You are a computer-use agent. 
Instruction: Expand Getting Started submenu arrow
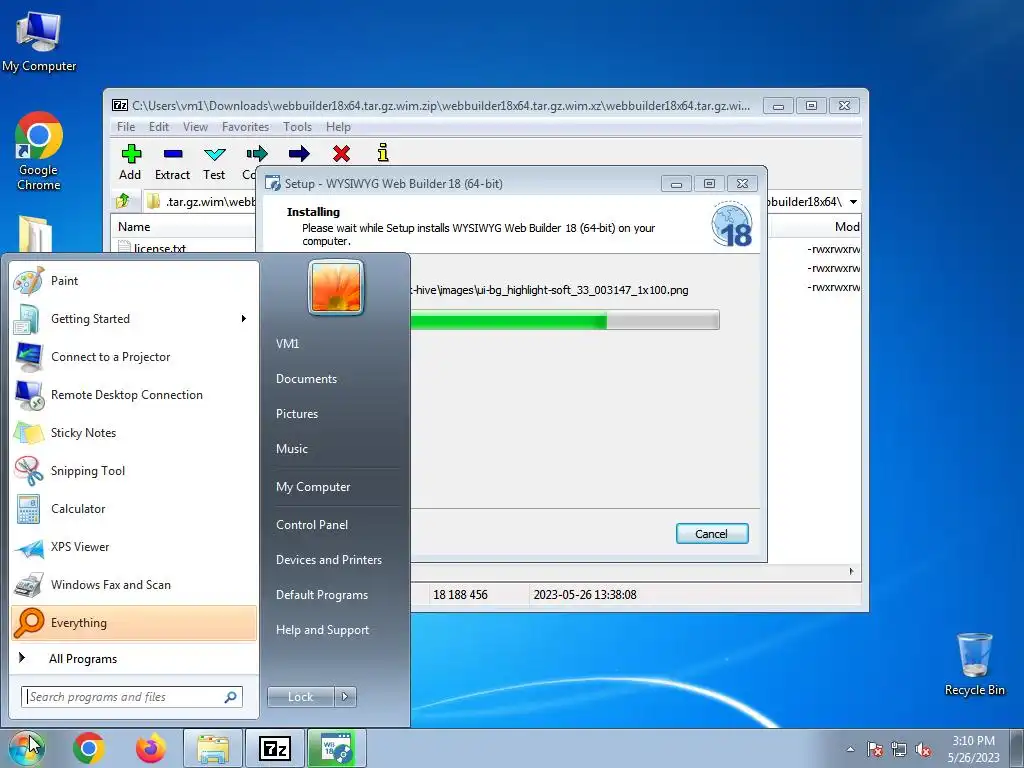[x=244, y=319]
